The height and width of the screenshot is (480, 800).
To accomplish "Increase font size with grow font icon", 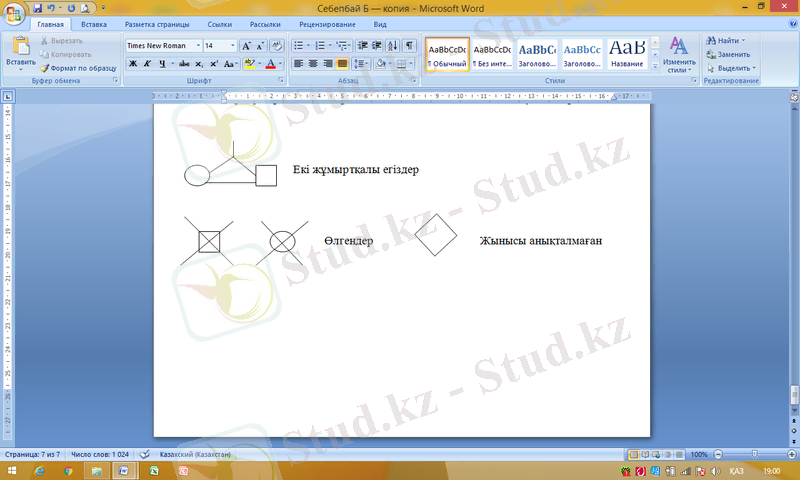I will pos(247,46).
